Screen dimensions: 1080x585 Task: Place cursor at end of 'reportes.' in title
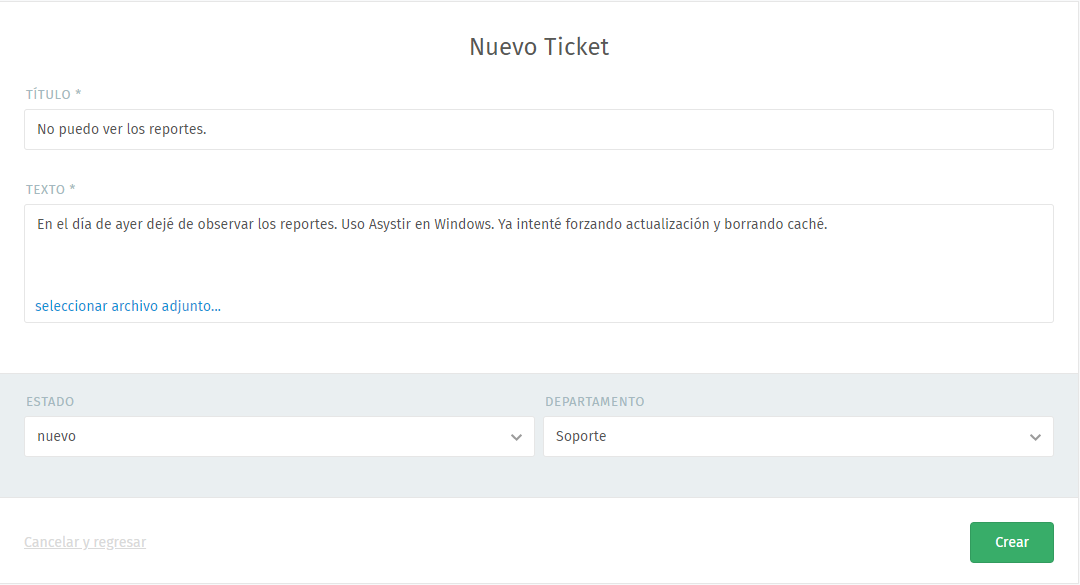(x=208, y=130)
